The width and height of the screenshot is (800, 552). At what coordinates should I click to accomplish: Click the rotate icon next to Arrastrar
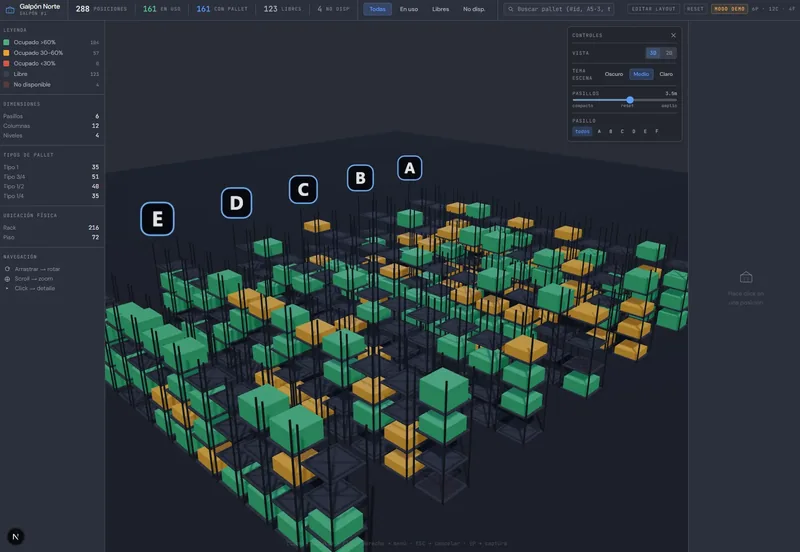[7, 269]
